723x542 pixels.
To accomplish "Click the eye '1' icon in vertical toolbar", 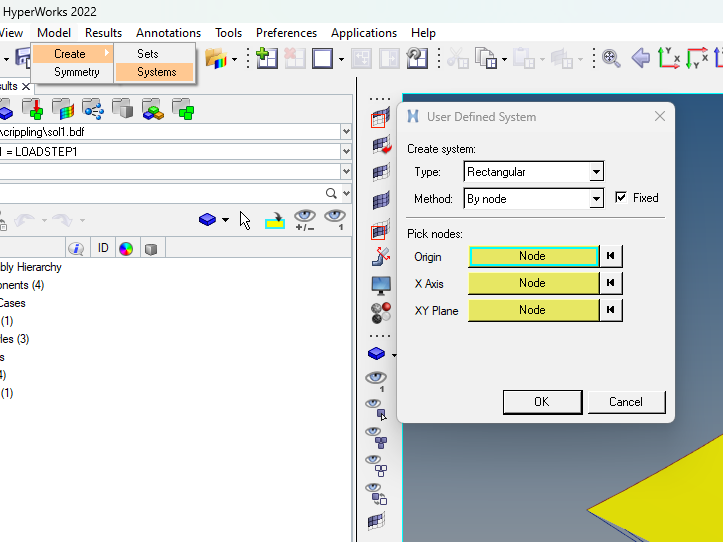I will click(377, 381).
